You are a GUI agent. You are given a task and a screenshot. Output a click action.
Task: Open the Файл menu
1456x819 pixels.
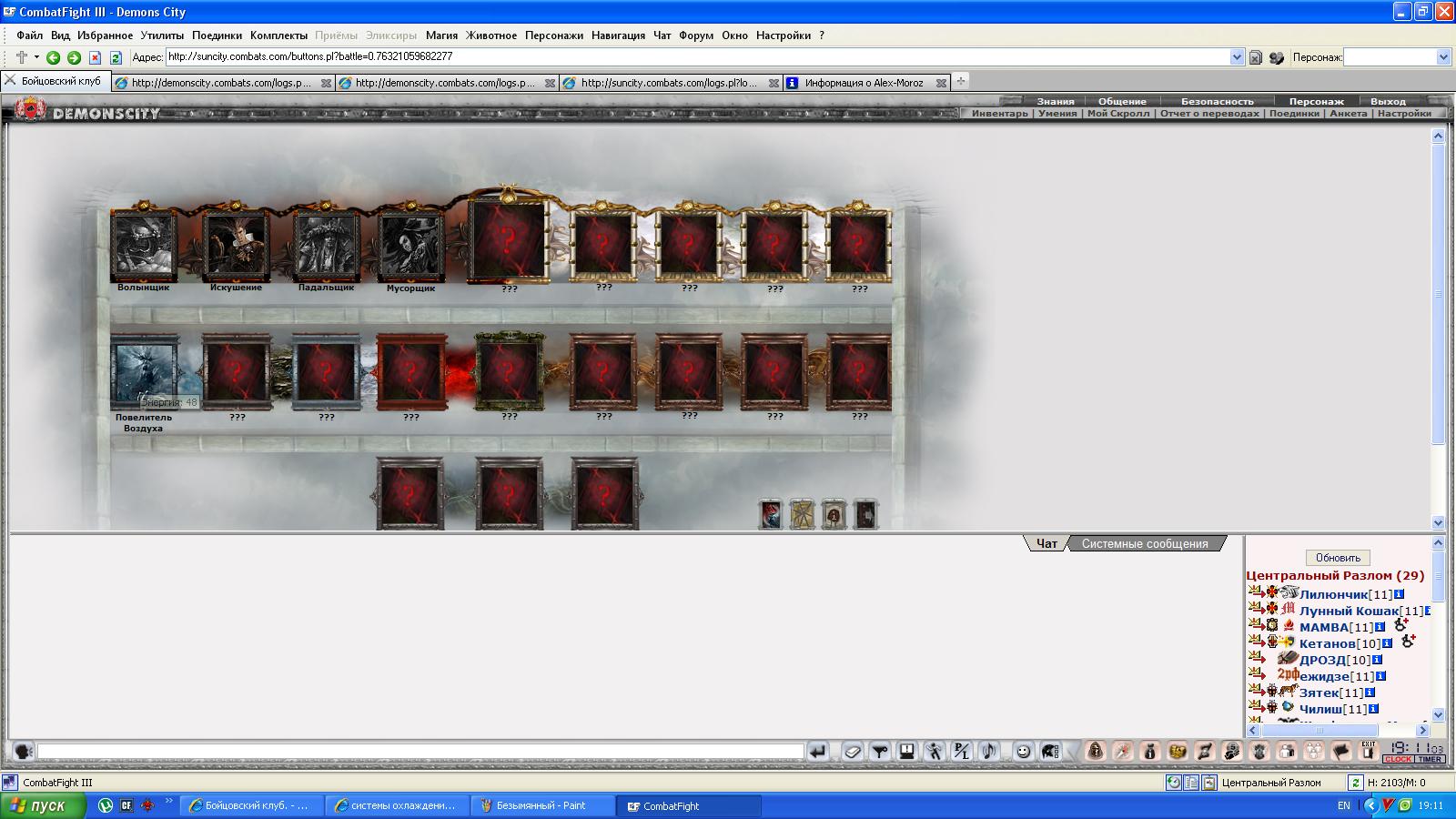[29, 35]
